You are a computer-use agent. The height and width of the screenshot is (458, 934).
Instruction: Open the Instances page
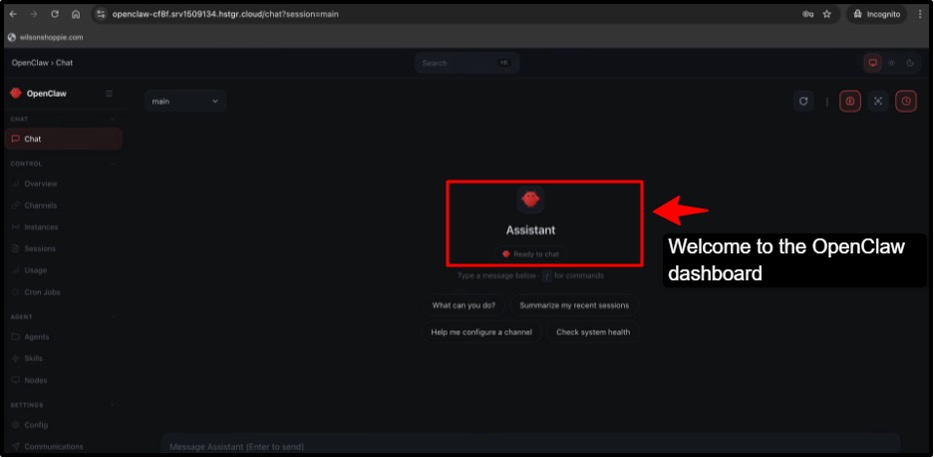pos(41,227)
